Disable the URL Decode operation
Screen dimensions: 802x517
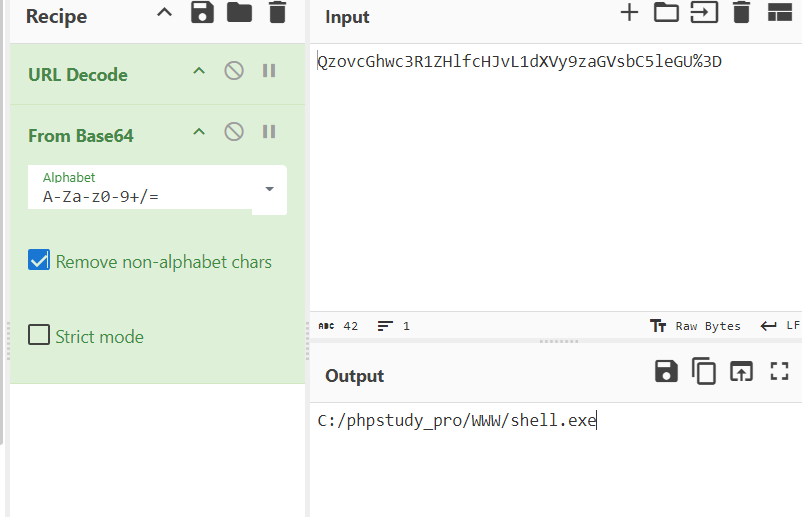[x=234, y=71]
